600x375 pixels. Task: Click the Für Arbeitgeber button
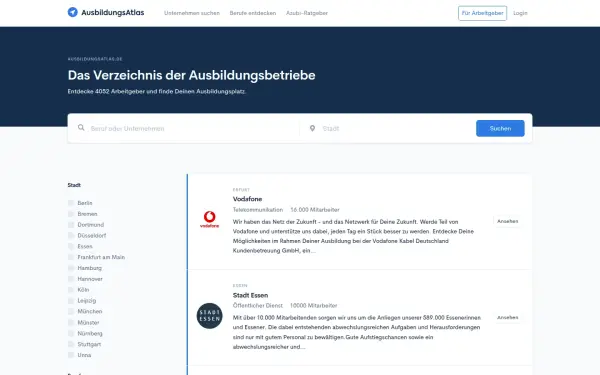pyautogui.click(x=482, y=13)
